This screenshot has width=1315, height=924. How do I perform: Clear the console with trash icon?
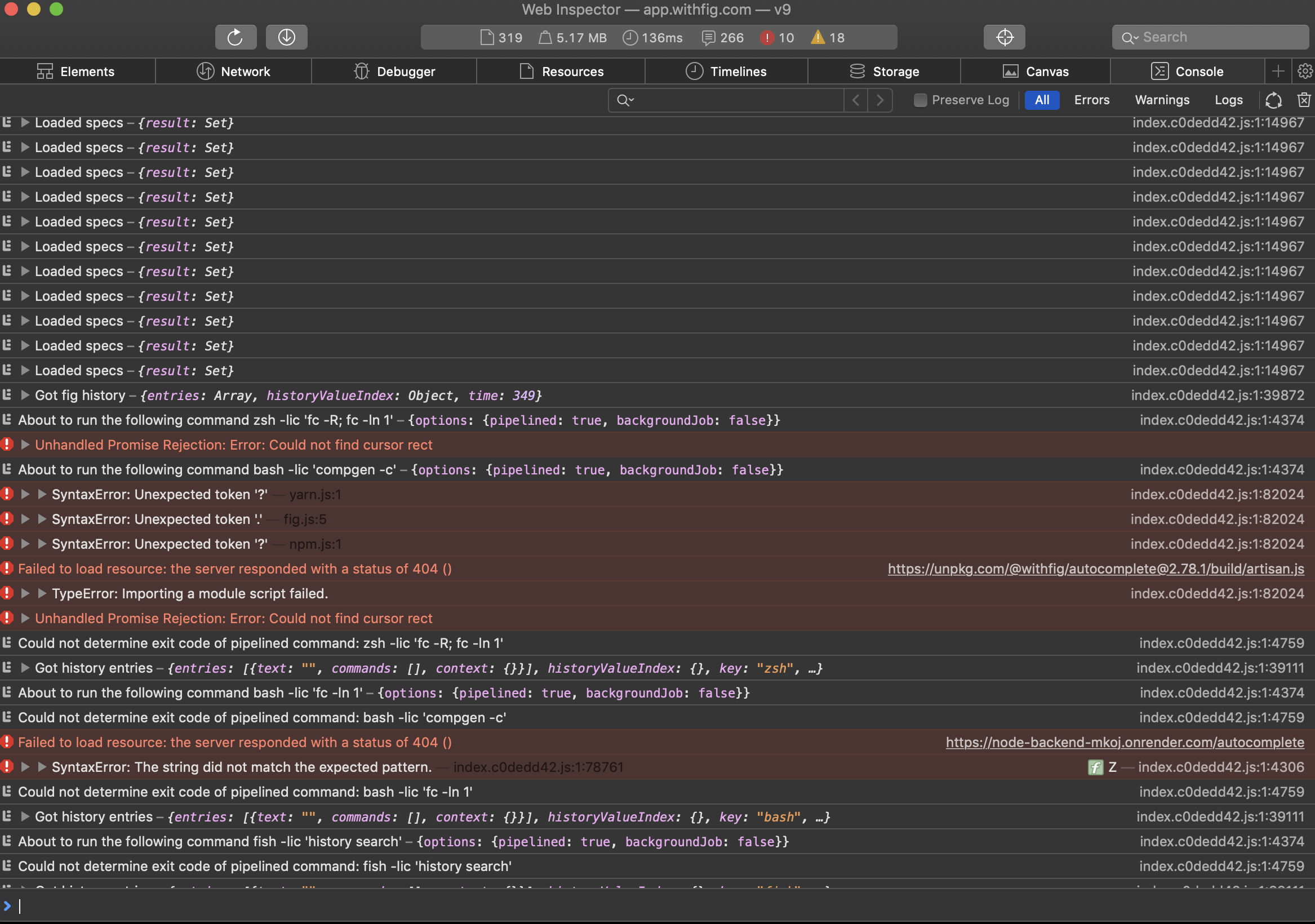click(x=1304, y=100)
